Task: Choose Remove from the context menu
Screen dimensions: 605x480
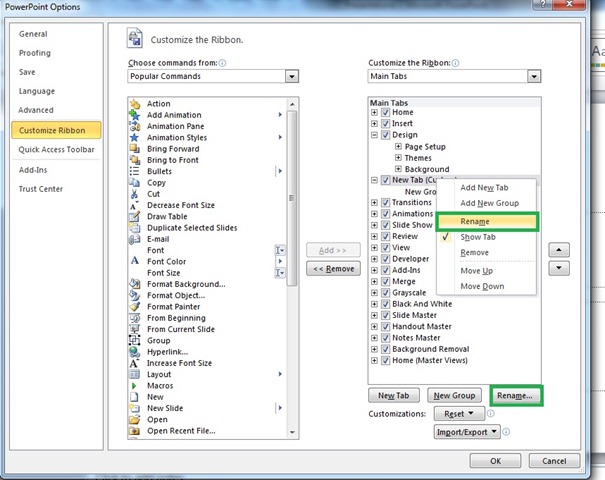Action: coord(486,252)
